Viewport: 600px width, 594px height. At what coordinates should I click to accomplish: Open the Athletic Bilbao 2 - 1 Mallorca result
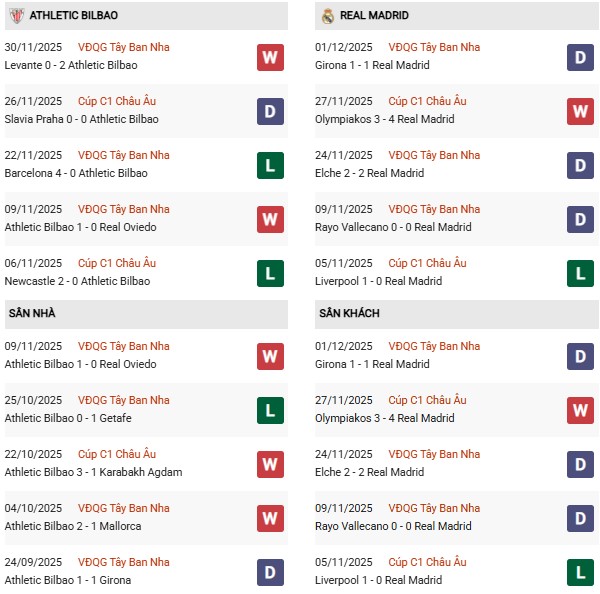tap(72, 526)
